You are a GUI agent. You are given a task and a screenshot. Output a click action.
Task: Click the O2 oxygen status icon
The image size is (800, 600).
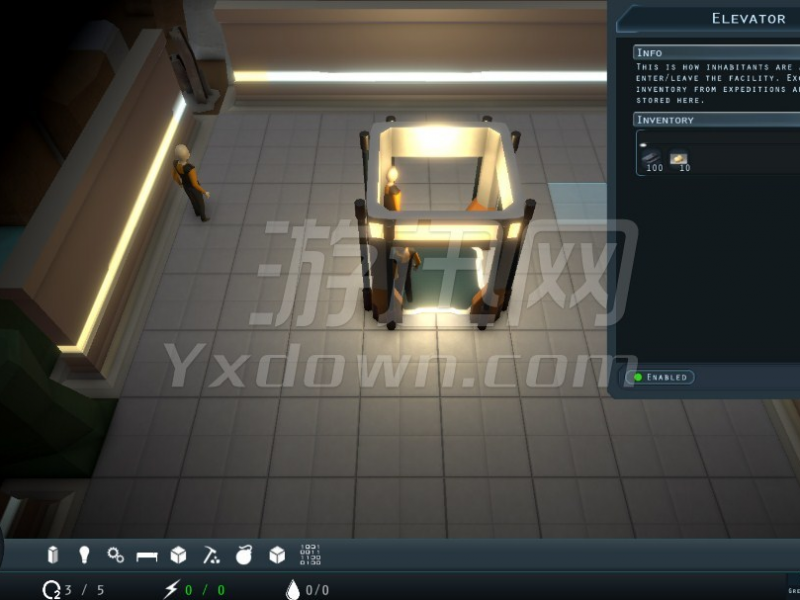52,590
